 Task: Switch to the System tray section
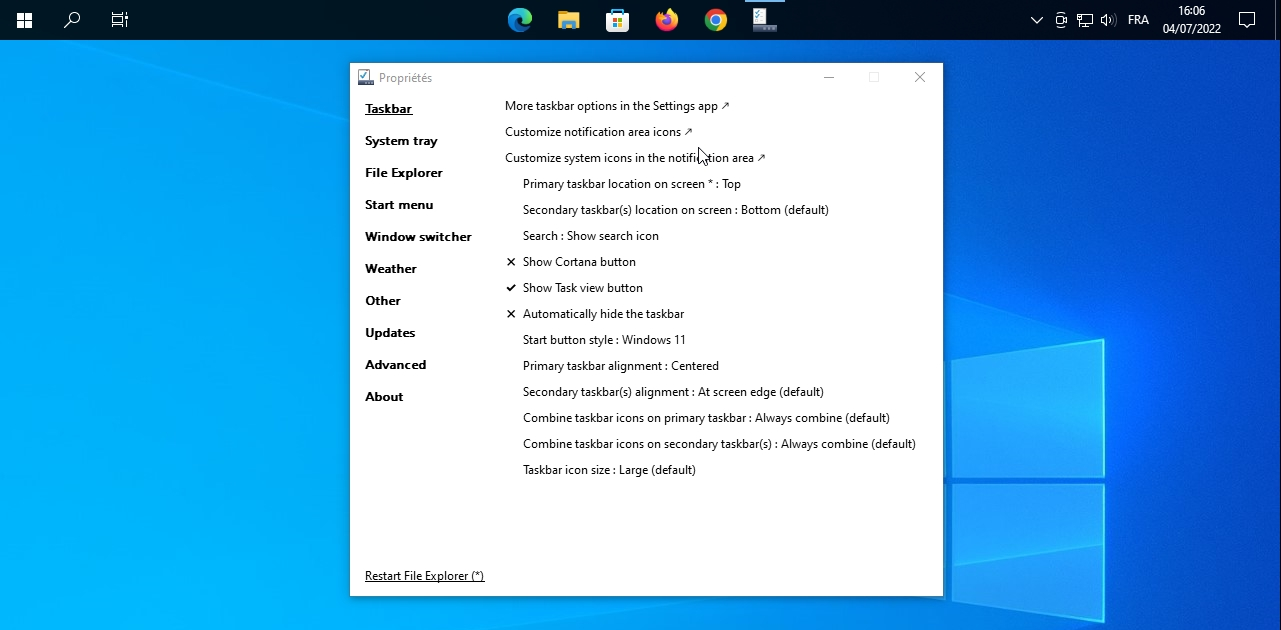coord(401,141)
